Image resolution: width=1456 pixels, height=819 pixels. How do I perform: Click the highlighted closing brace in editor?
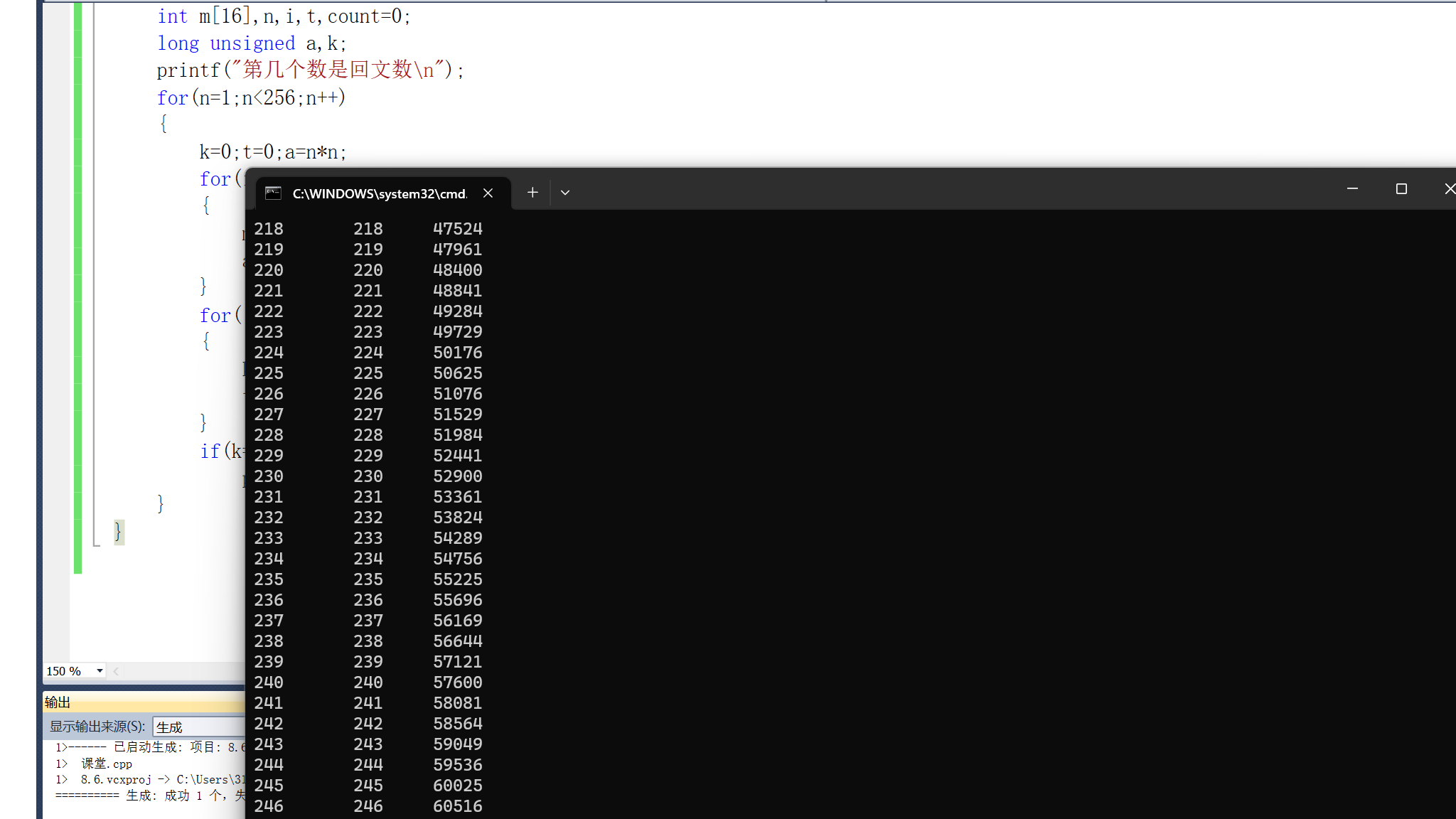pos(118,532)
